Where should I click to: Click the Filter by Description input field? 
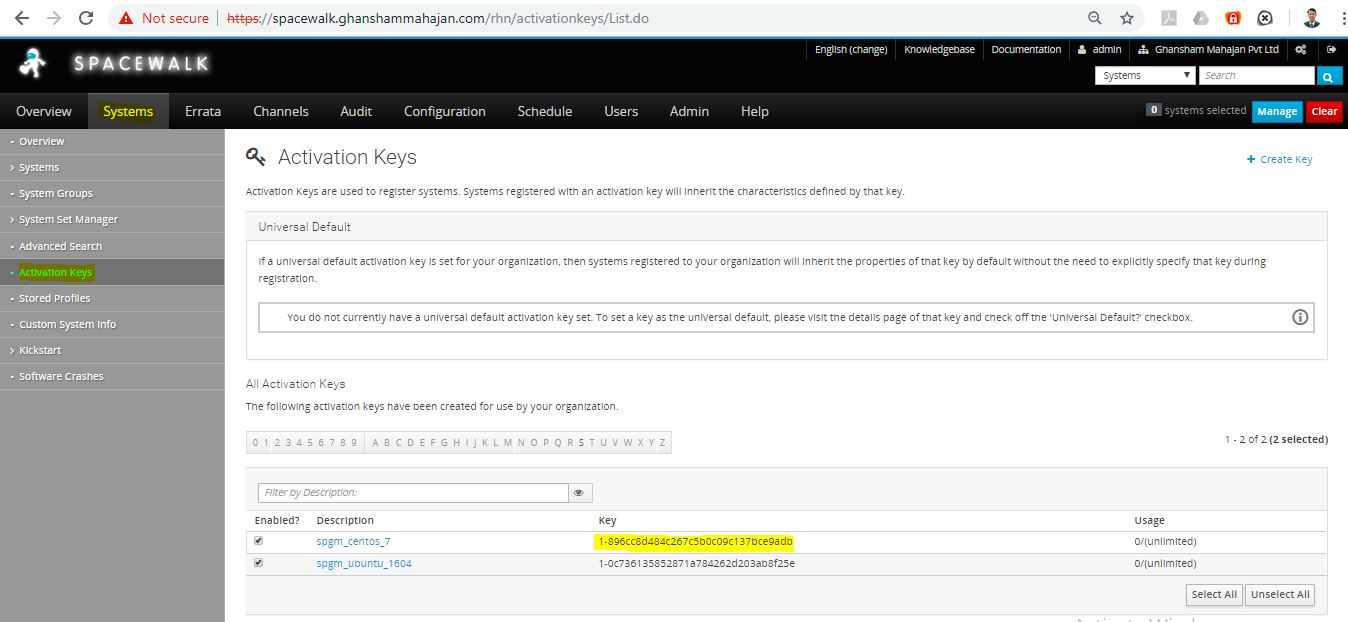(x=413, y=493)
